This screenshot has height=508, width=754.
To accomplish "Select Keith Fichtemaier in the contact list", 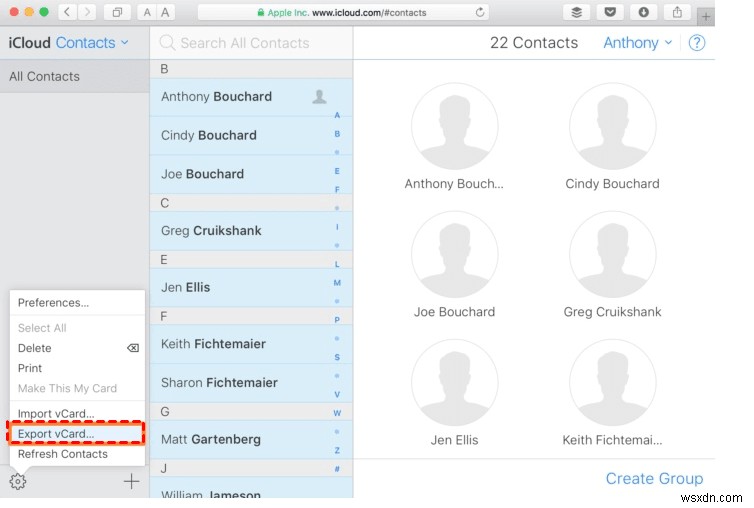I will tap(251, 344).
